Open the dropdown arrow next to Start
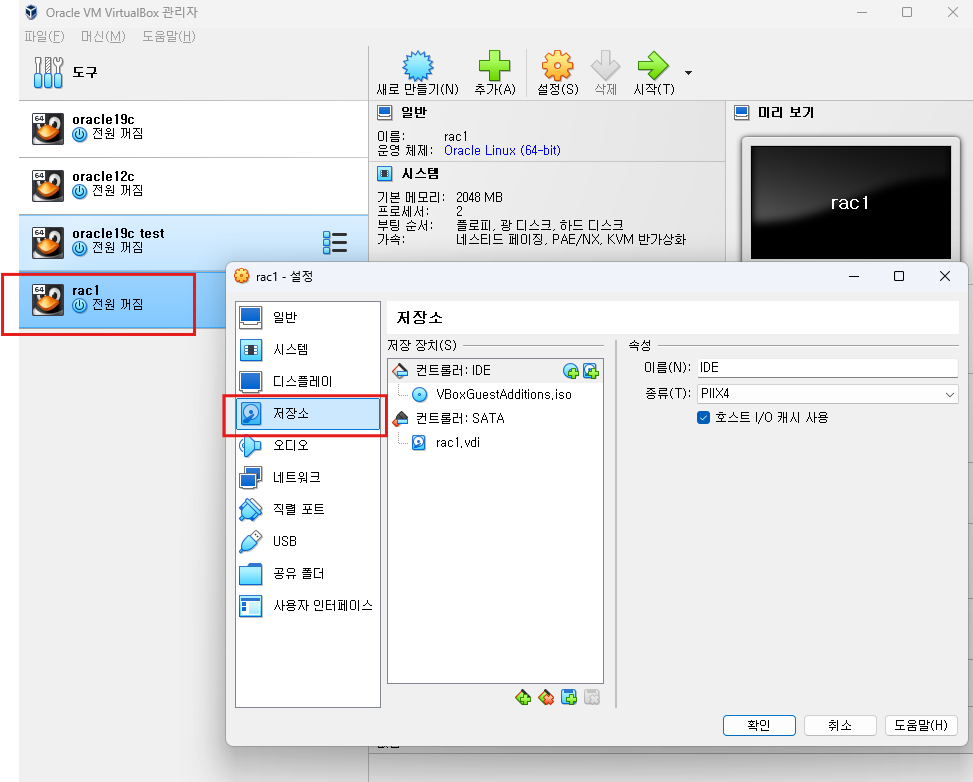This screenshot has width=973, height=782. [688, 73]
